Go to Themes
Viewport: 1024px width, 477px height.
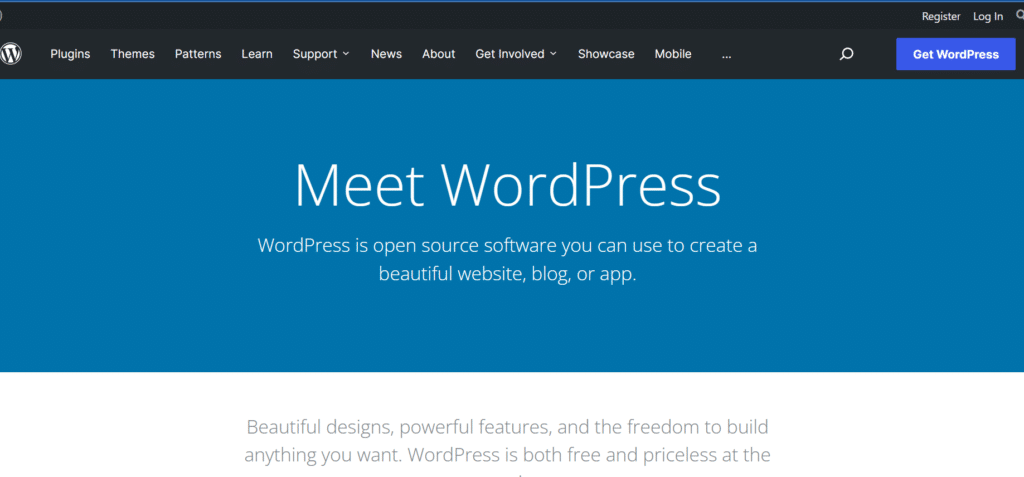[133, 54]
